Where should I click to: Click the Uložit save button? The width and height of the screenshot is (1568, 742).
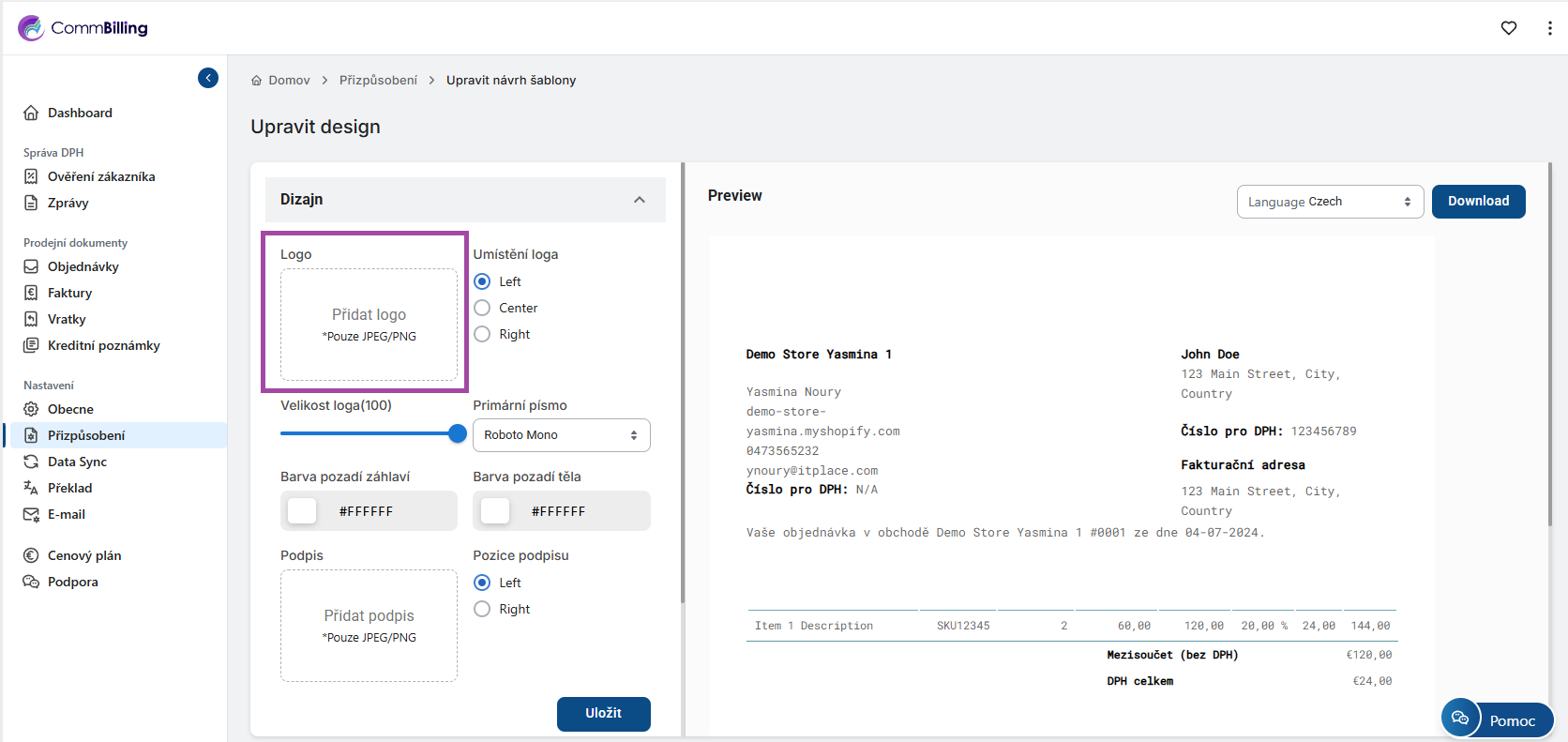603,713
